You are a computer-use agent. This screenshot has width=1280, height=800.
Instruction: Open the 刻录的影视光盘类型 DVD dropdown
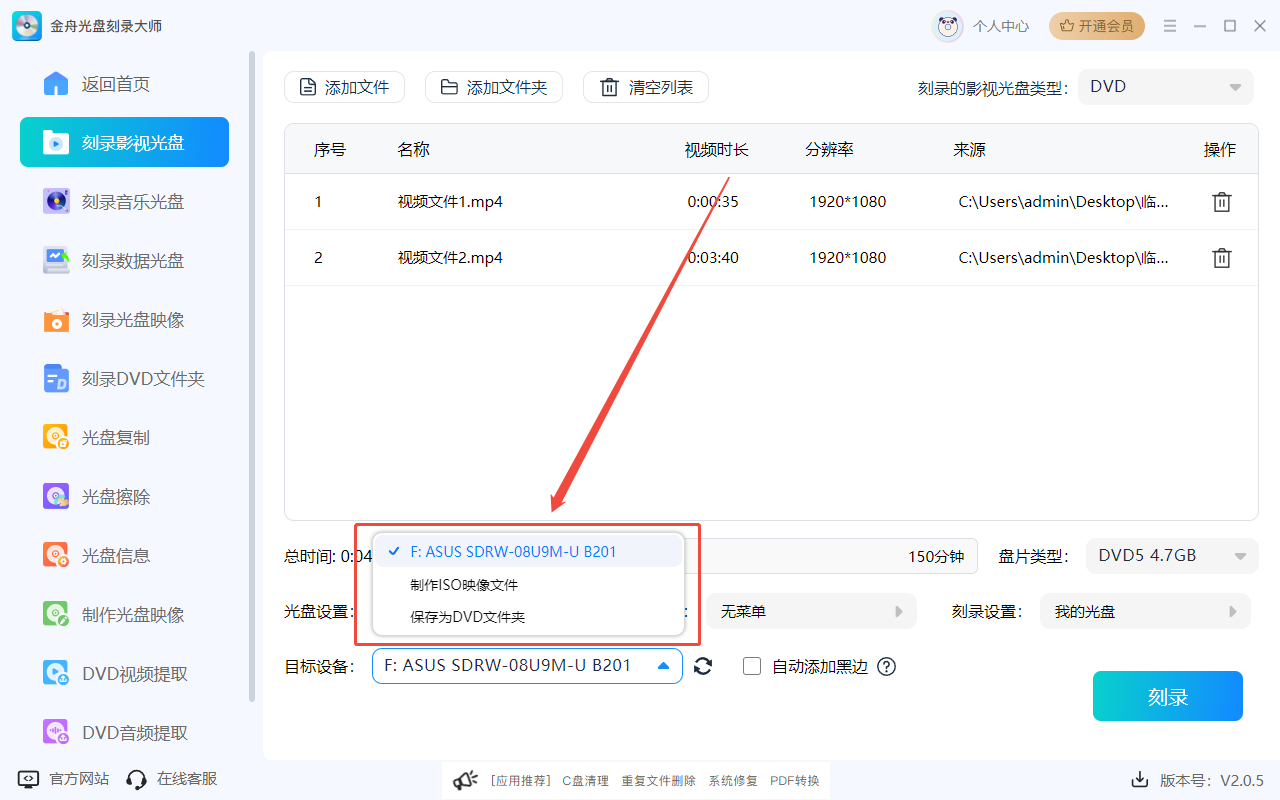click(x=1165, y=86)
